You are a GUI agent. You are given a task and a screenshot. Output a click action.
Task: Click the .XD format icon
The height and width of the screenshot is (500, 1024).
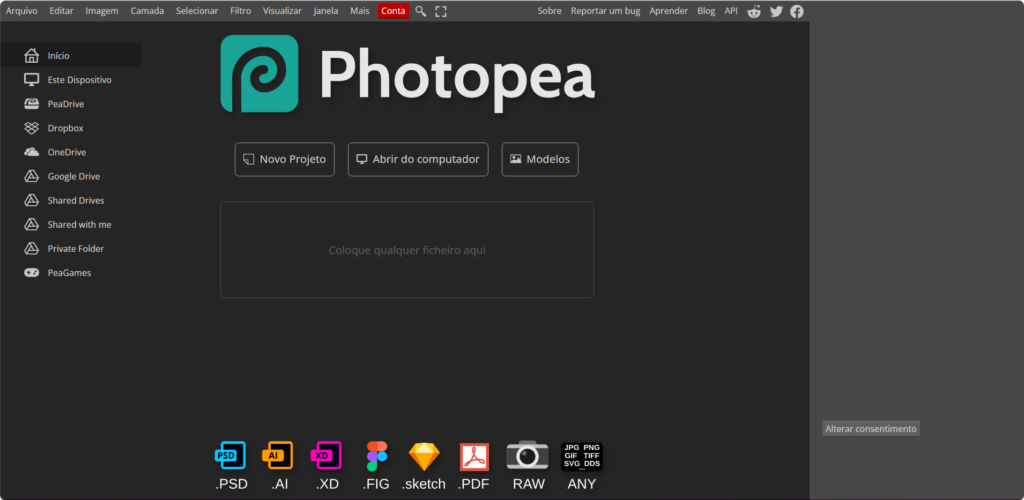[x=327, y=456]
